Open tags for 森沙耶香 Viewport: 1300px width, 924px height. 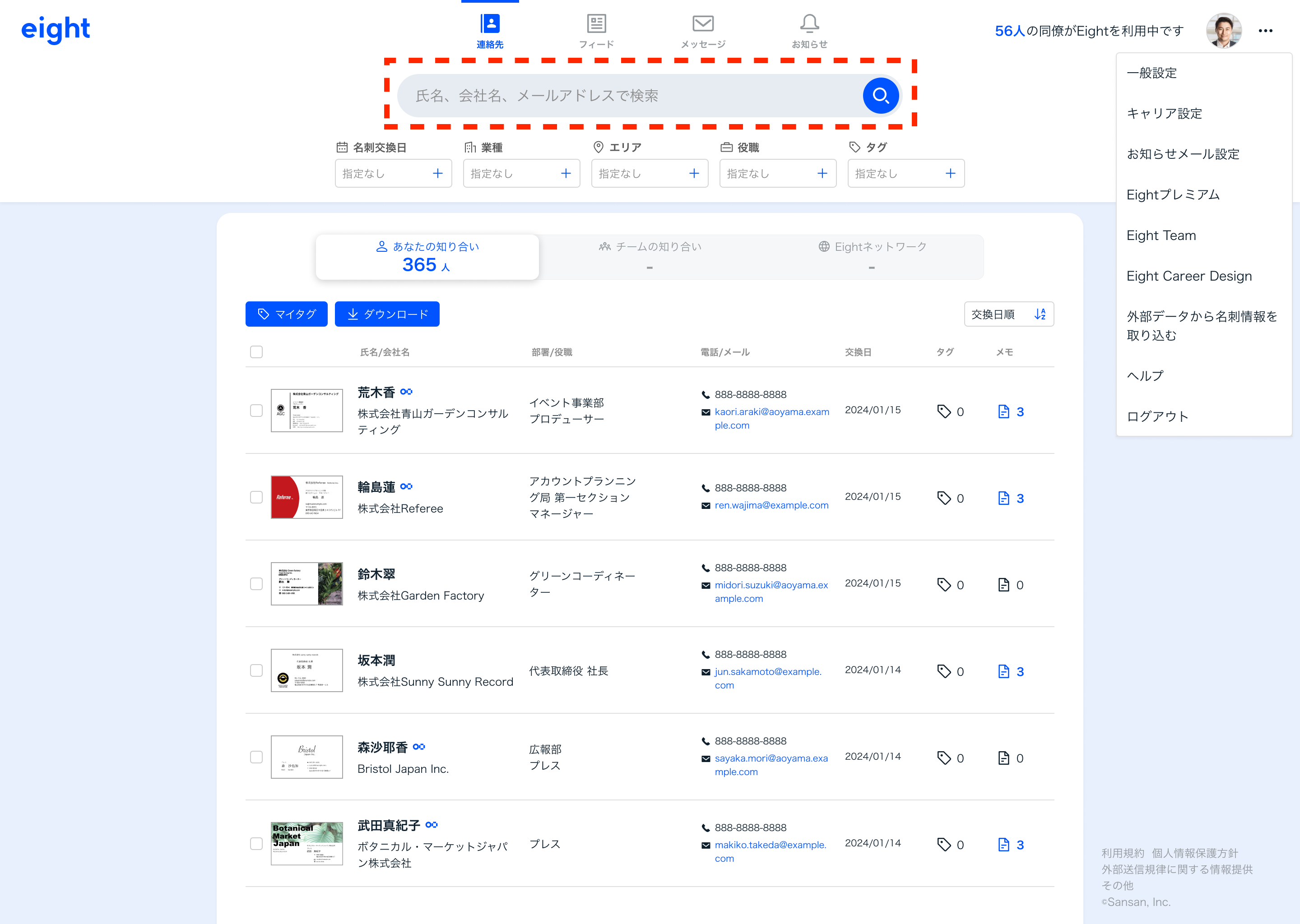(951, 758)
